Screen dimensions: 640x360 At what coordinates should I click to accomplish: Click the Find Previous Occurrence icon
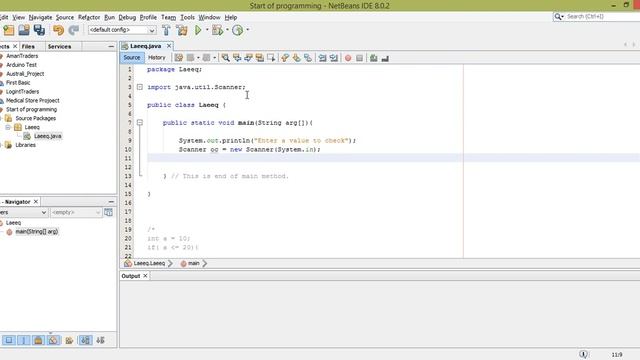pos(237,58)
